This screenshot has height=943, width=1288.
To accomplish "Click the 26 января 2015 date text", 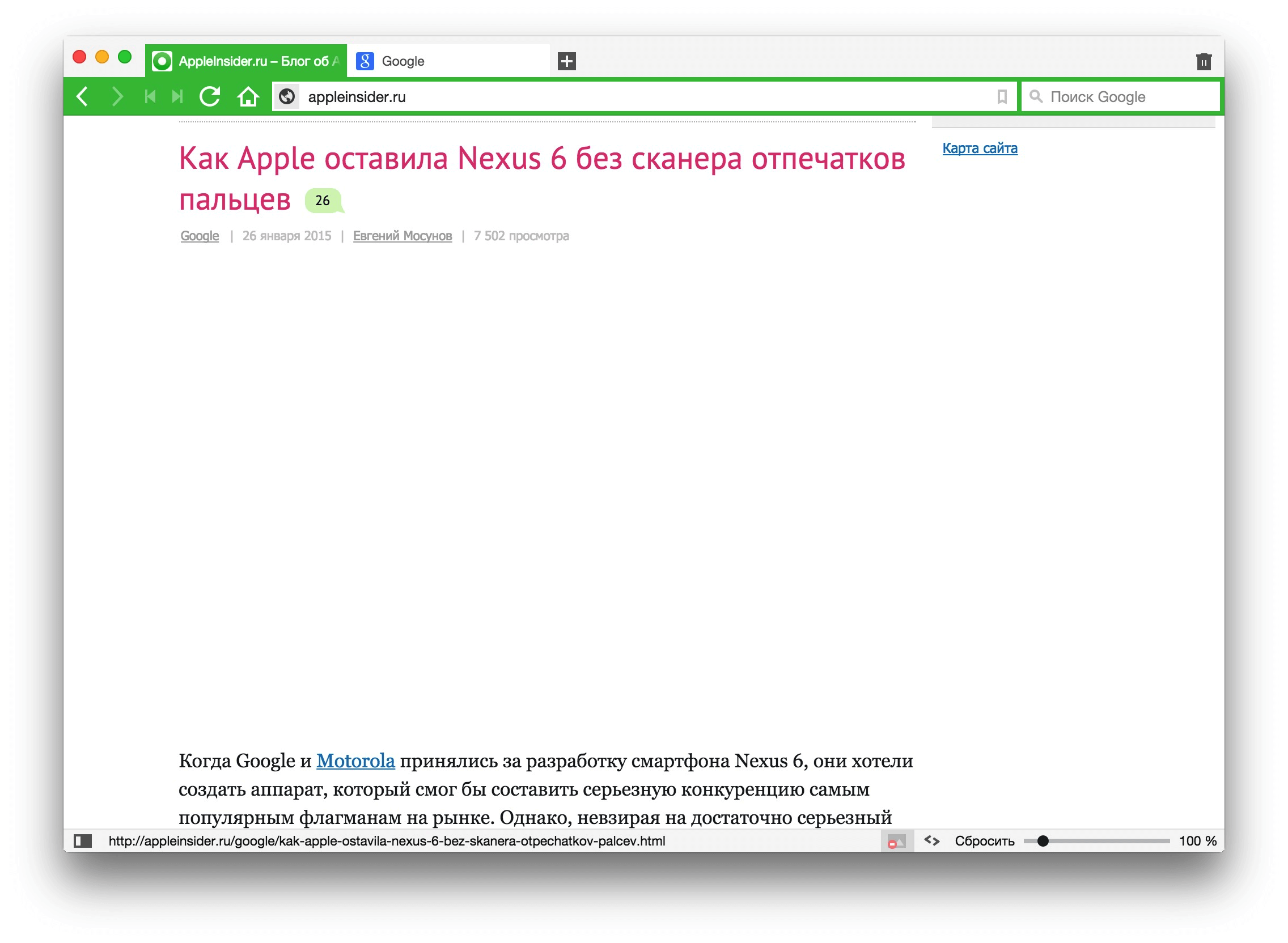I will point(287,236).
